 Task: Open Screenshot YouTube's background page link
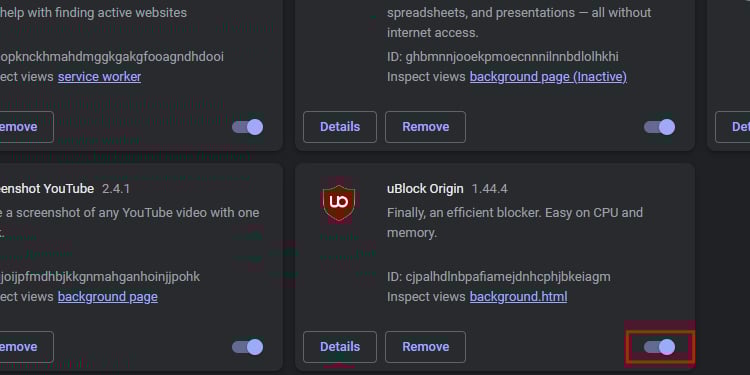coord(108,297)
